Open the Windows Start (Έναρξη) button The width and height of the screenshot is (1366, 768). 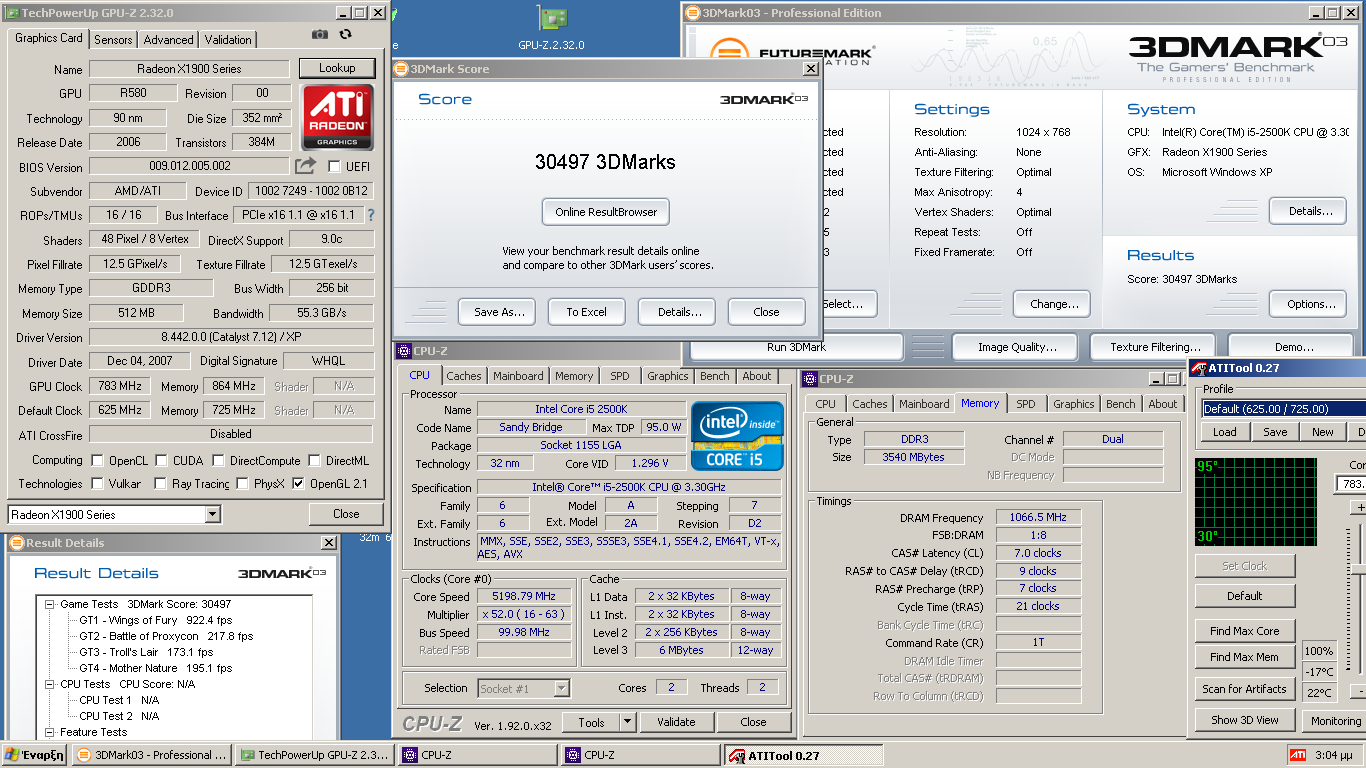[34, 755]
